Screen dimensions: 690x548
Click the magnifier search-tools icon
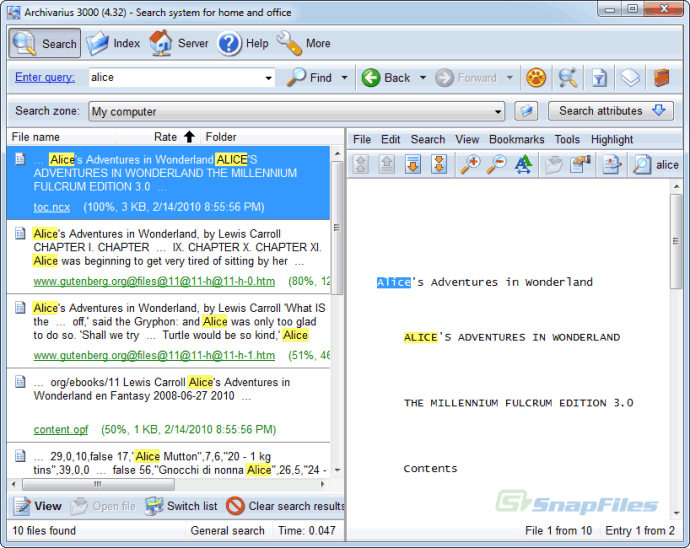(568, 77)
